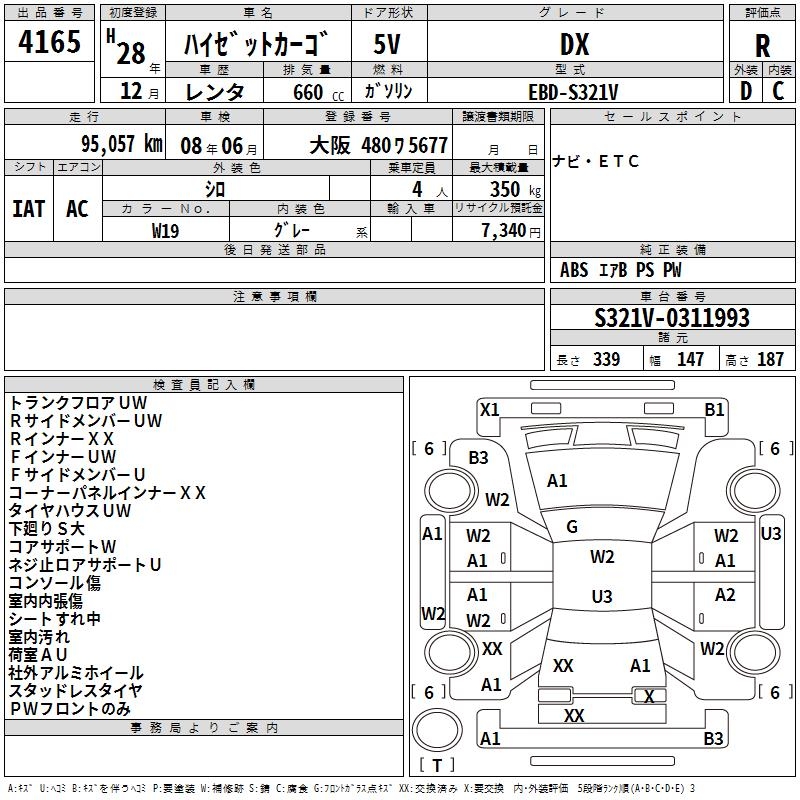Select the G windshield mark on the car diagram
800x800 pixels.
(x=572, y=527)
